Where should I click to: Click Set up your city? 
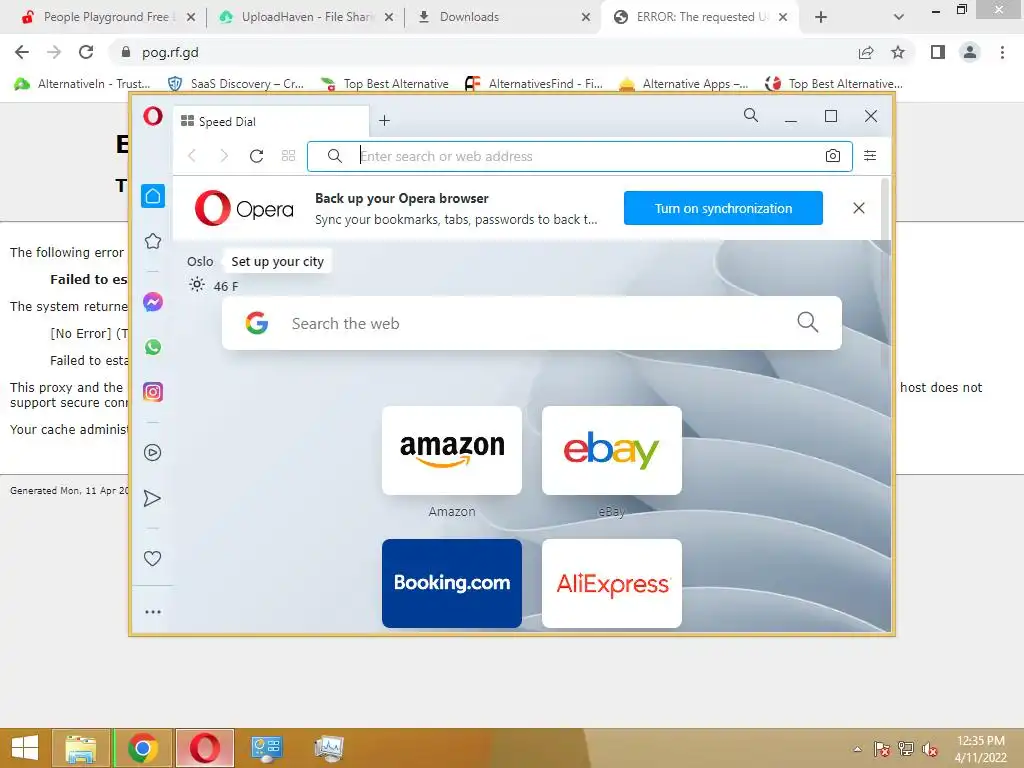click(278, 261)
